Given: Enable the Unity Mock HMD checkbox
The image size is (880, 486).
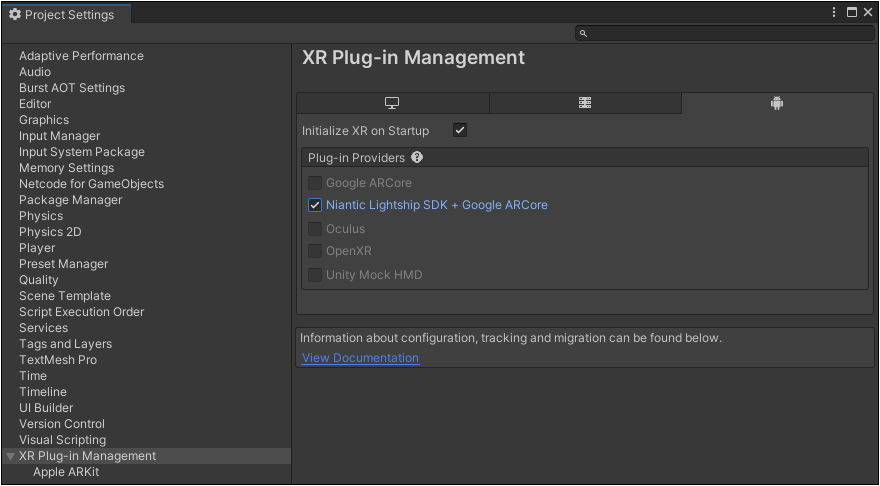Looking at the screenshot, I should pyautogui.click(x=315, y=275).
